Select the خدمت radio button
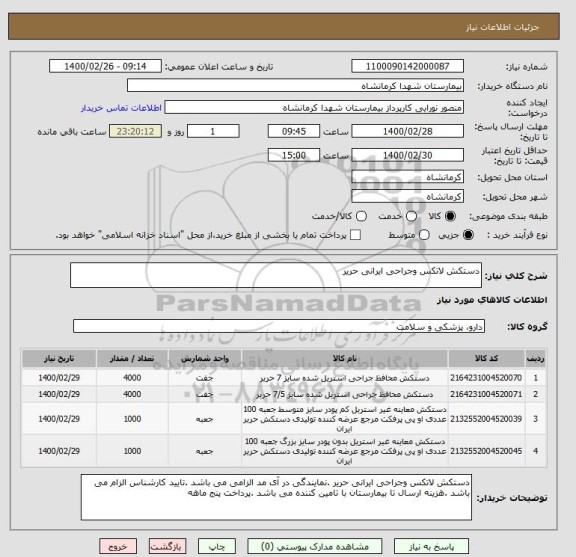The height and width of the screenshot is (557, 576). 411,216
